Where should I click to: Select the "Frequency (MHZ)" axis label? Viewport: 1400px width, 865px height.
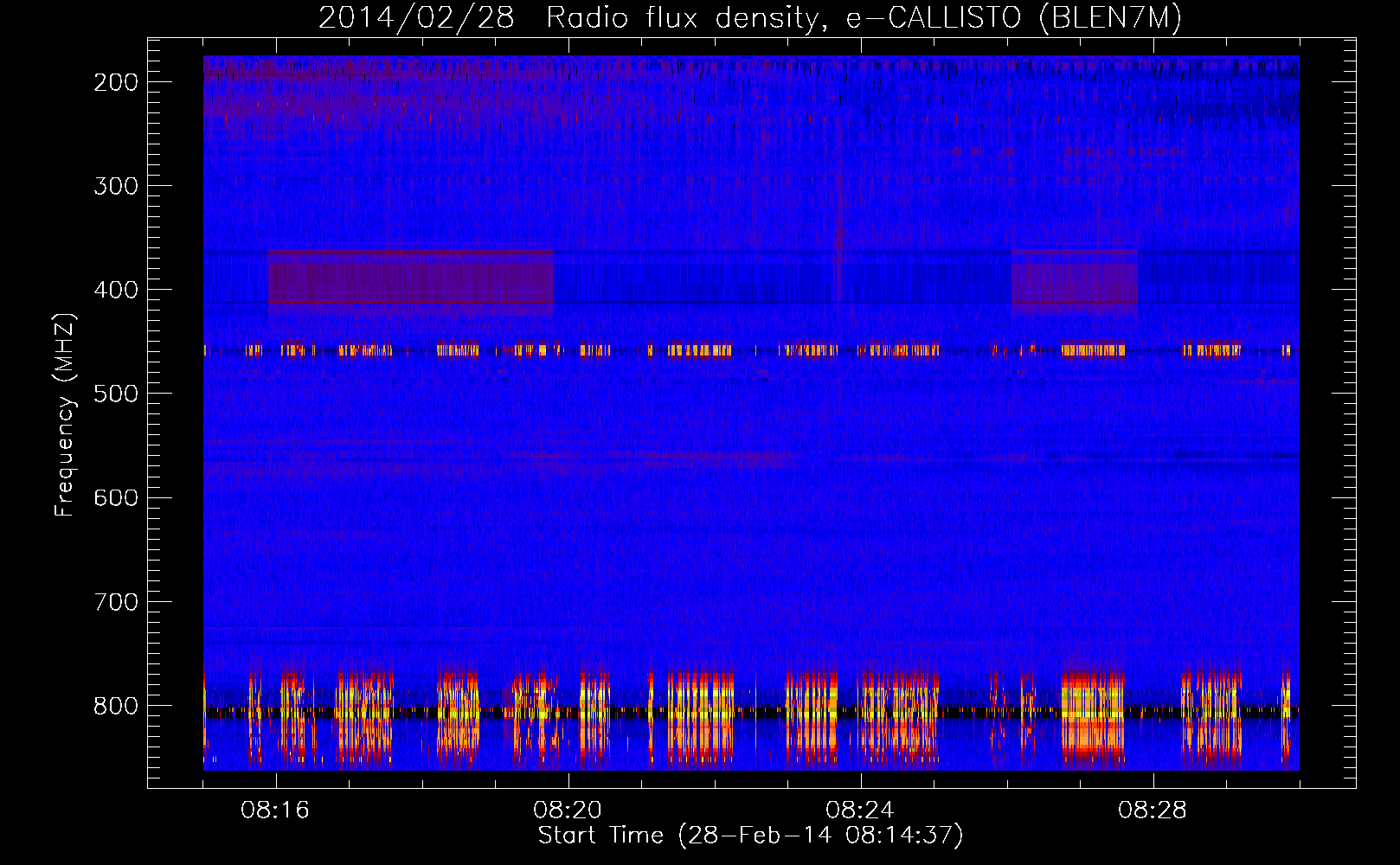tap(65, 414)
